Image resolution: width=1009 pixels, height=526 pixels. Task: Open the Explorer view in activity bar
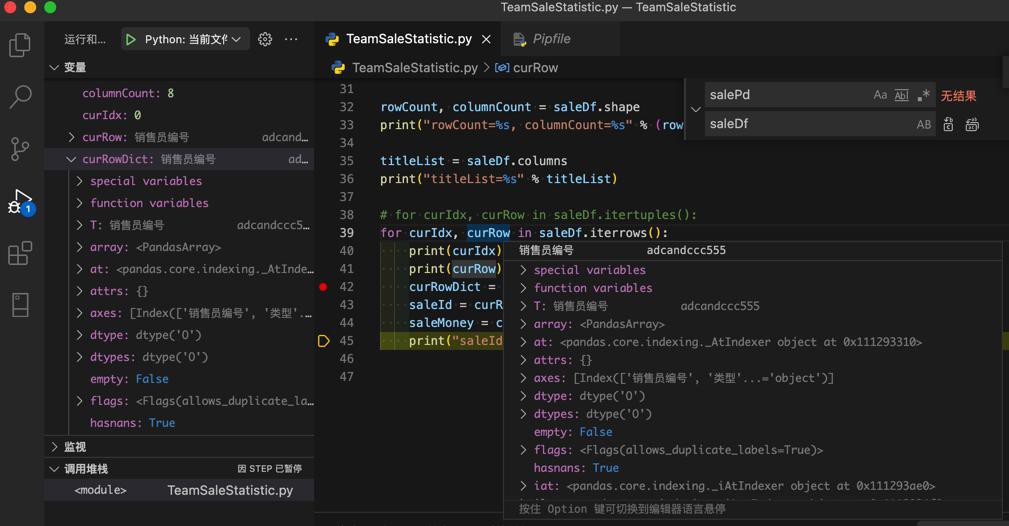20,45
